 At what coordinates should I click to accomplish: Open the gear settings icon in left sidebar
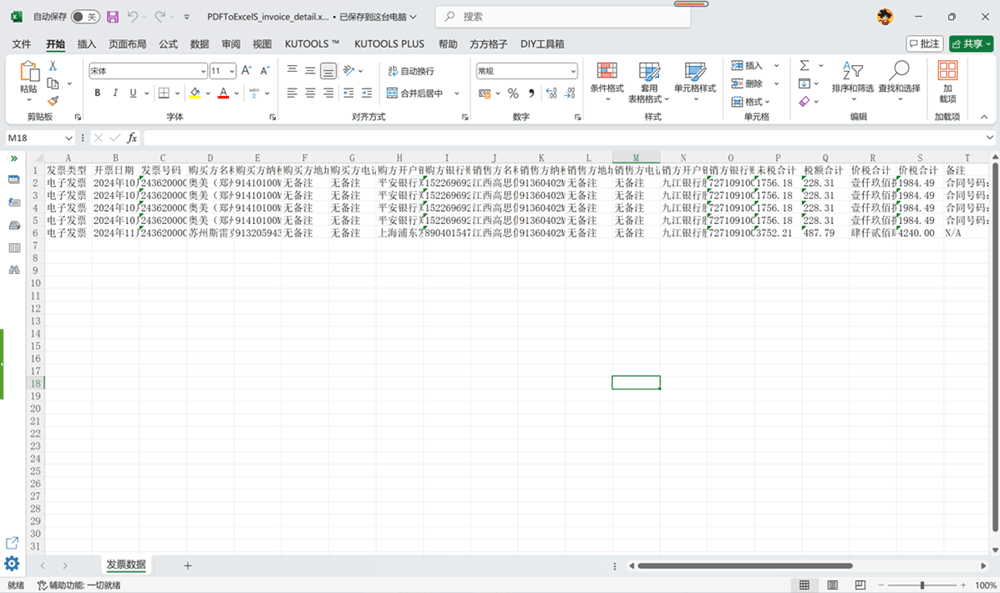click(11, 564)
